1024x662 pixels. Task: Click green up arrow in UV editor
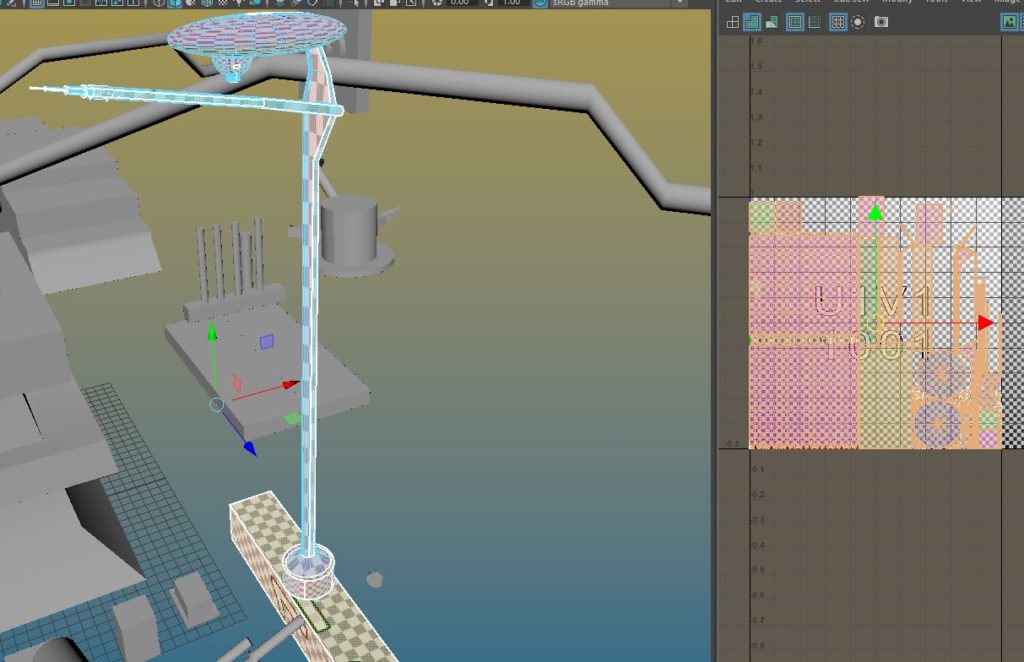(875, 212)
